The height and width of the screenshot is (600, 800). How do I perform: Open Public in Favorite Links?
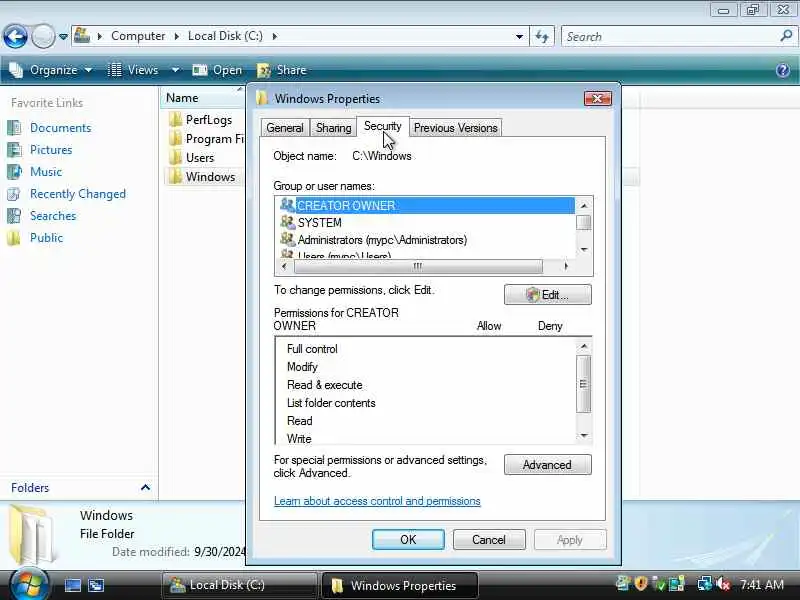[x=46, y=238]
